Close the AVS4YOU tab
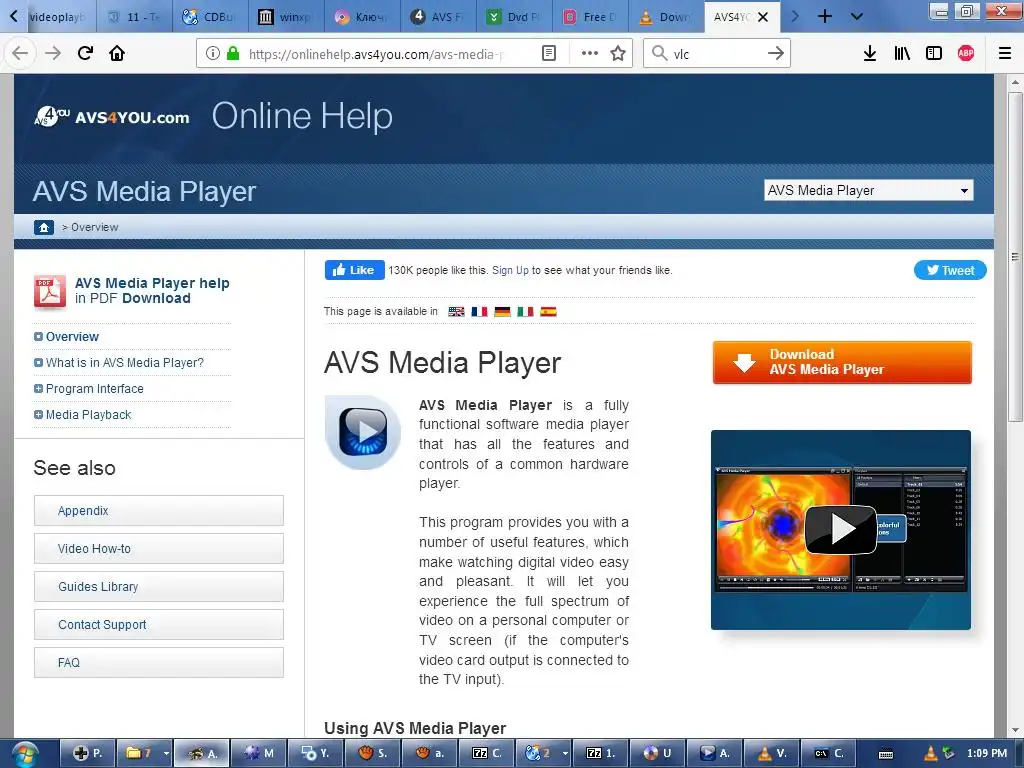The image size is (1024, 768). (763, 17)
